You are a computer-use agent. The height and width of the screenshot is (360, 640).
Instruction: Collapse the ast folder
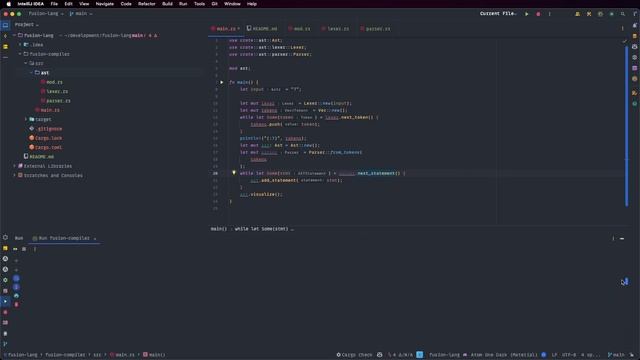[31, 73]
